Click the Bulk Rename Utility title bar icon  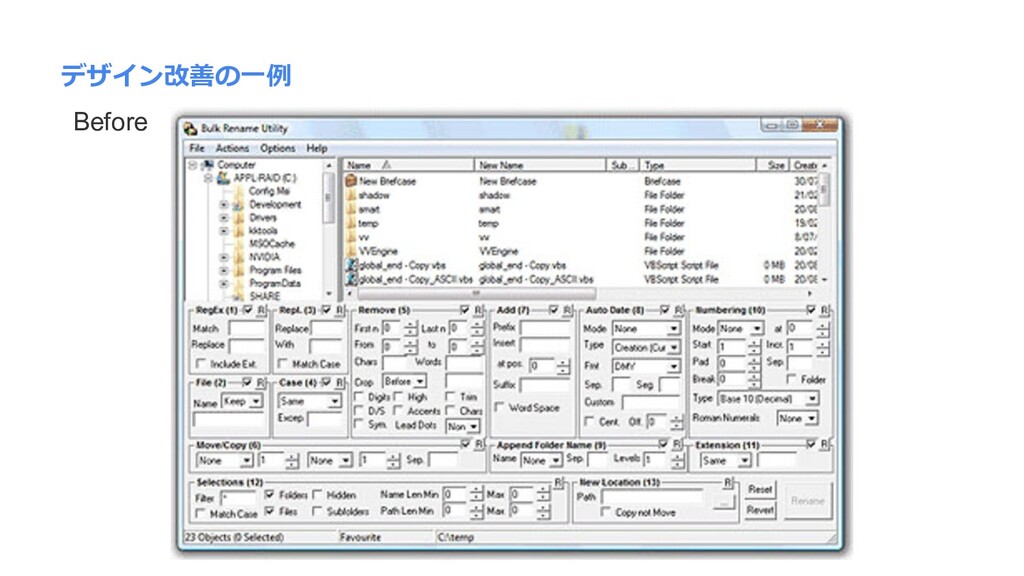click(191, 129)
